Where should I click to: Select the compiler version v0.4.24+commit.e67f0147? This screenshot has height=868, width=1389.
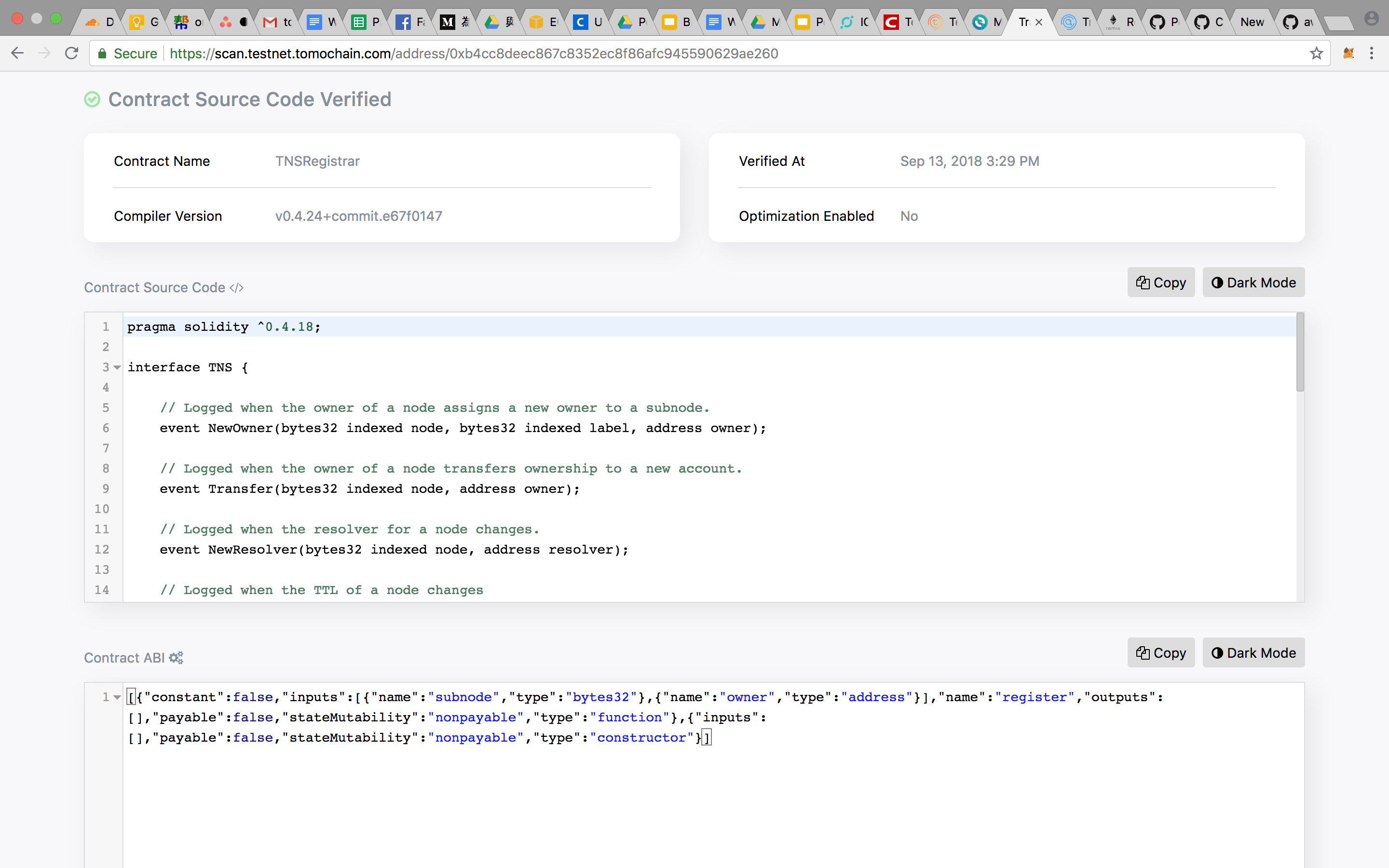359,217
